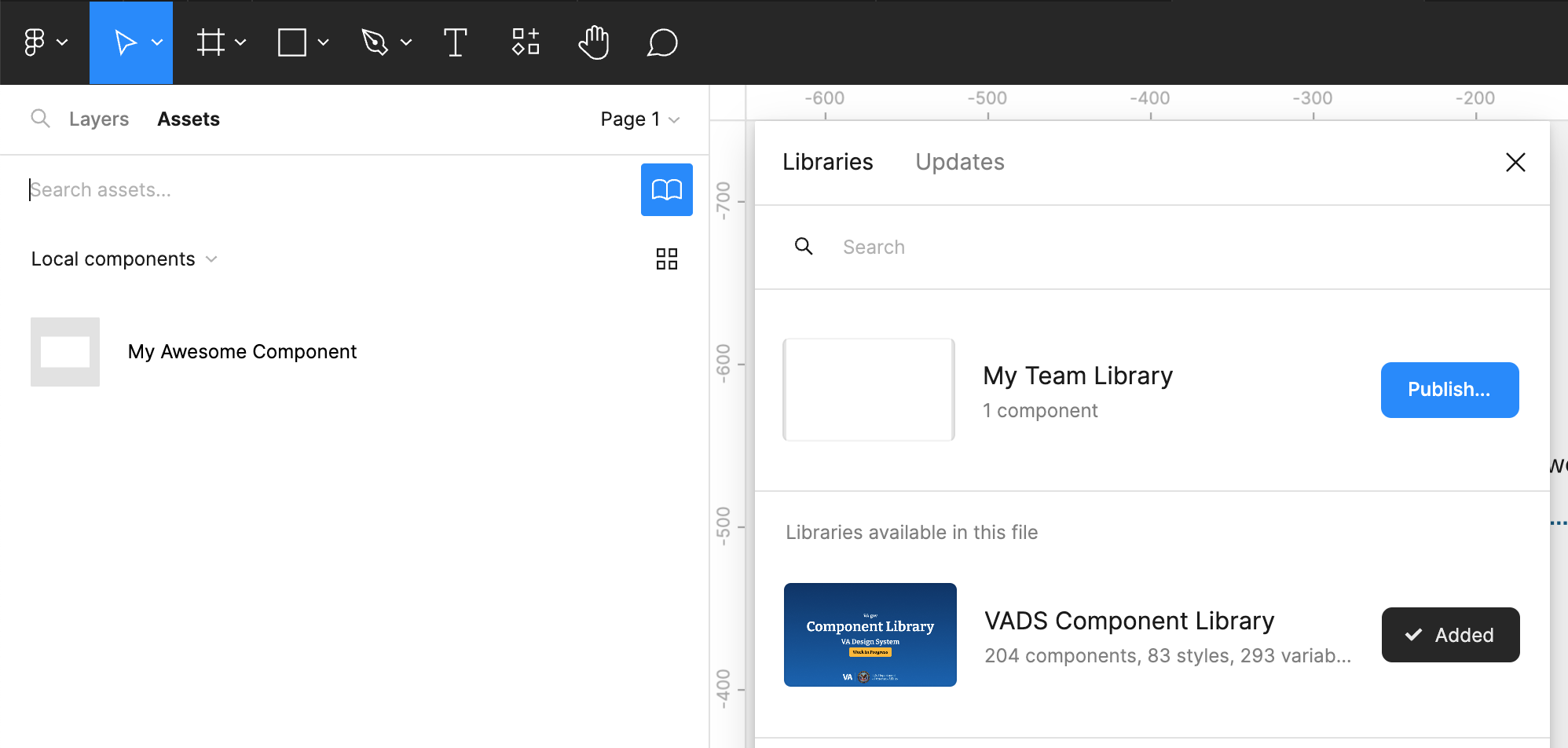This screenshot has width=1568, height=748.
Task: Select the My Awesome Component thumbnail
Action: point(64,352)
